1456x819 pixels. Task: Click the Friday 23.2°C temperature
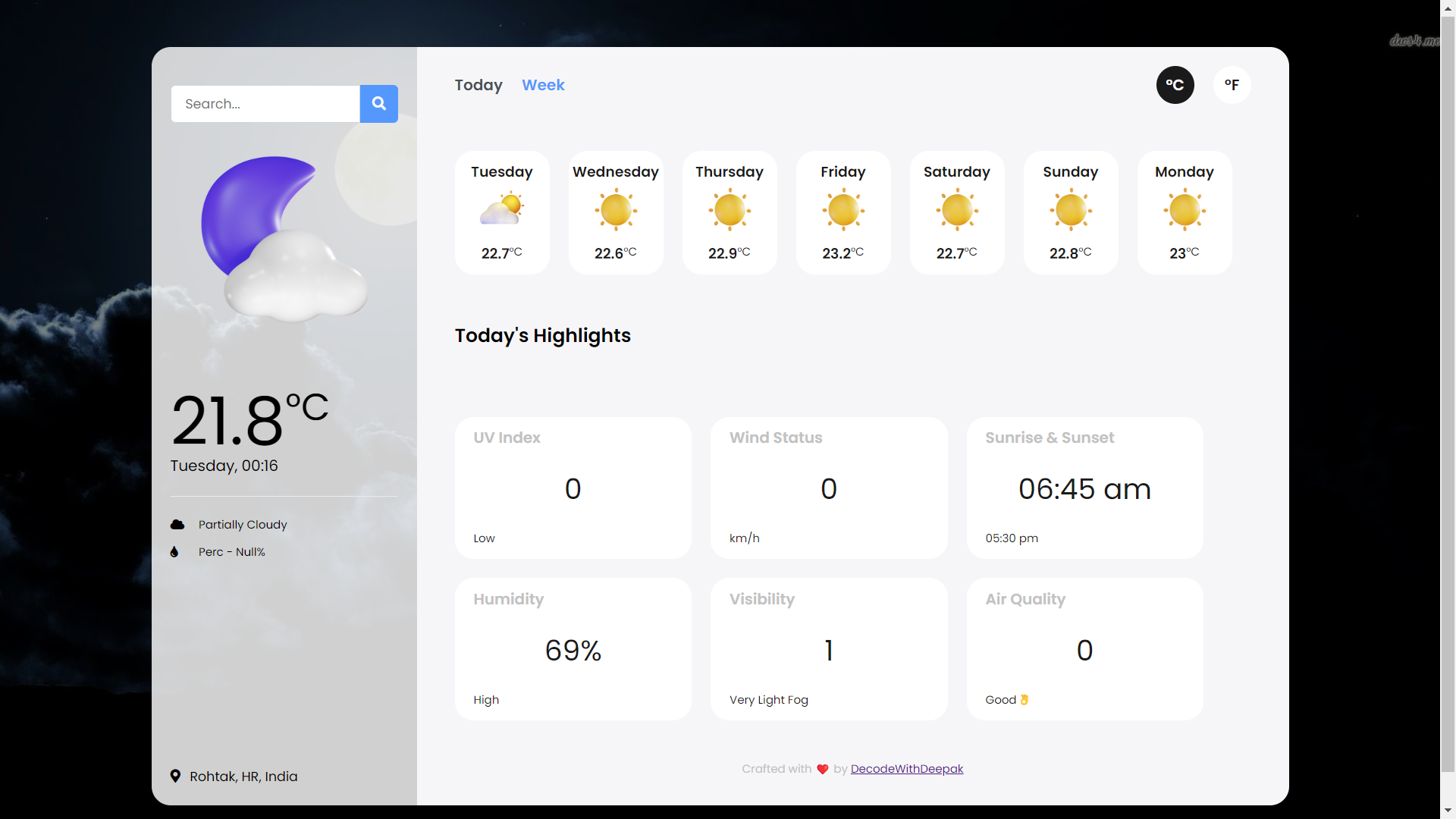[x=843, y=253]
